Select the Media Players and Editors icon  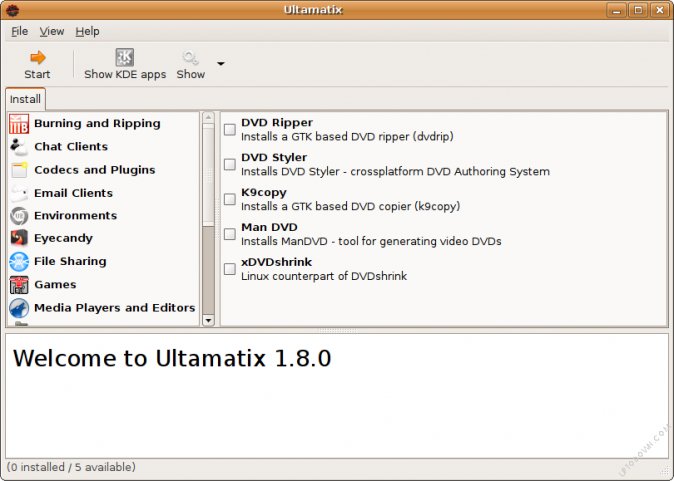pos(19,308)
